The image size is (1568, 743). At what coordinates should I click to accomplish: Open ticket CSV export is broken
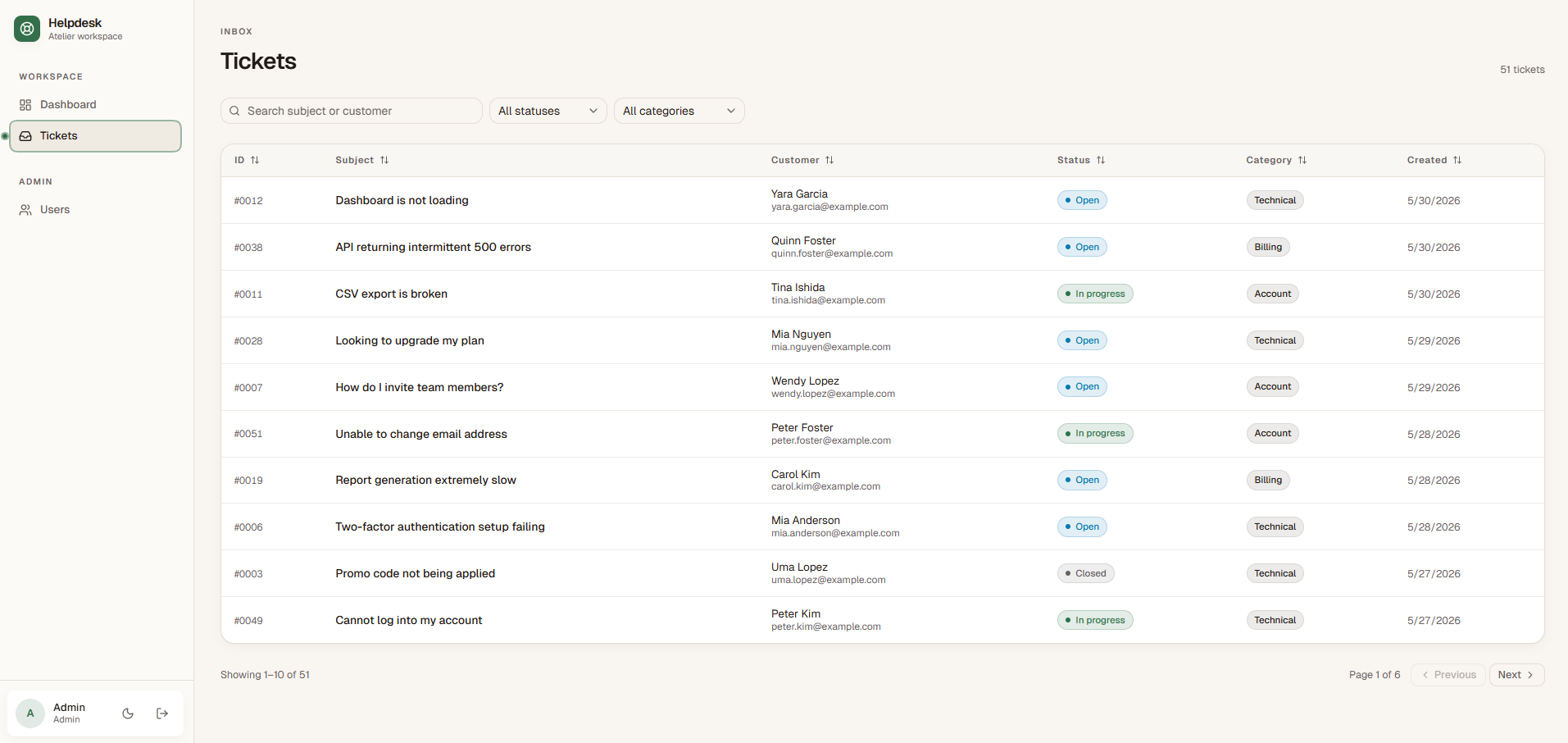coord(391,294)
